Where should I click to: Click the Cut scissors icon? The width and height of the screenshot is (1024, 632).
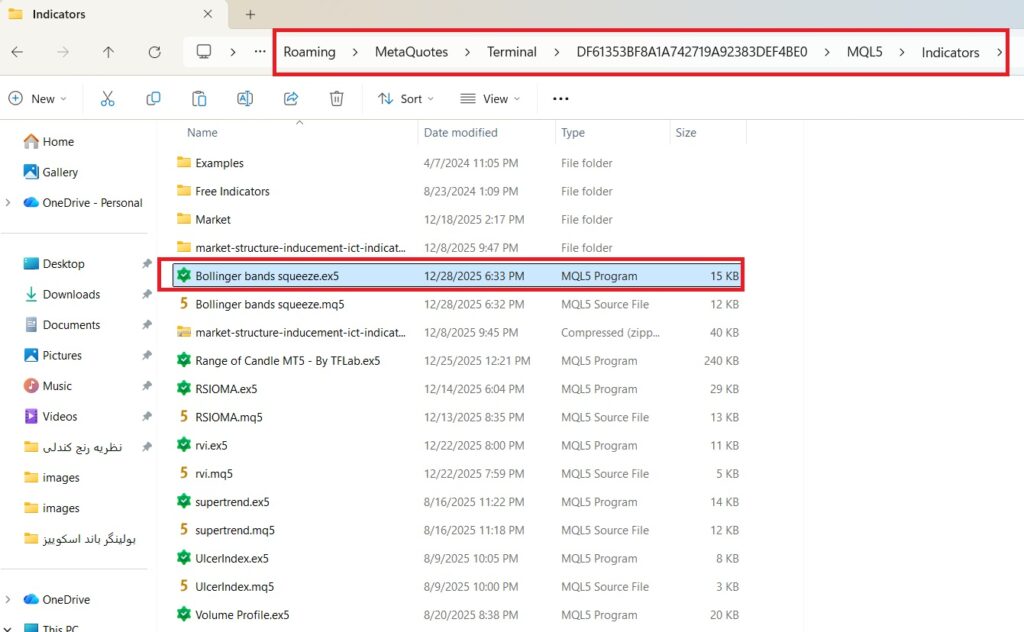point(107,99)
